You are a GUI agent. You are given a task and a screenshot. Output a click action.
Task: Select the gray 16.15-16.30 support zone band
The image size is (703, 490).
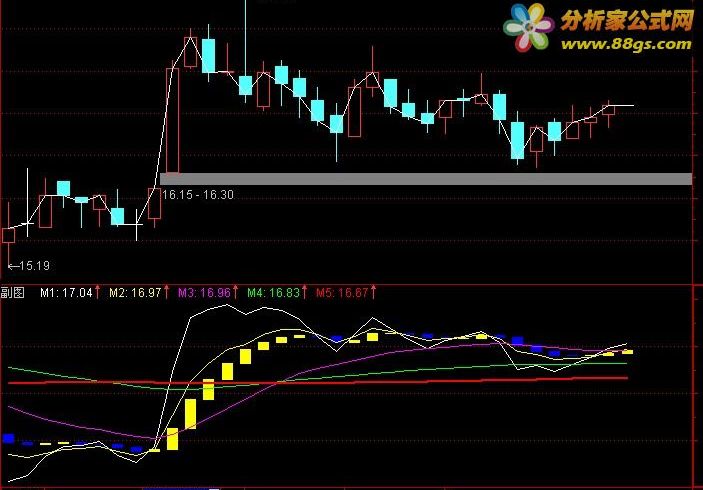point(426,179)
